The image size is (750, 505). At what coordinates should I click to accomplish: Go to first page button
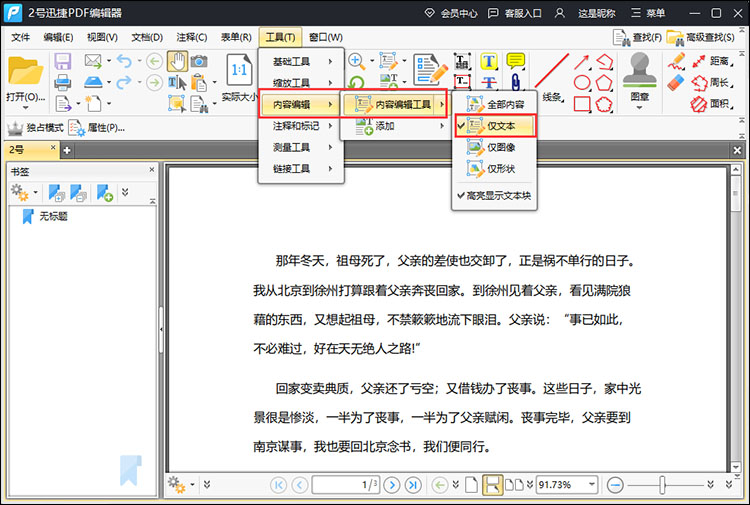(x=278, y=485)
